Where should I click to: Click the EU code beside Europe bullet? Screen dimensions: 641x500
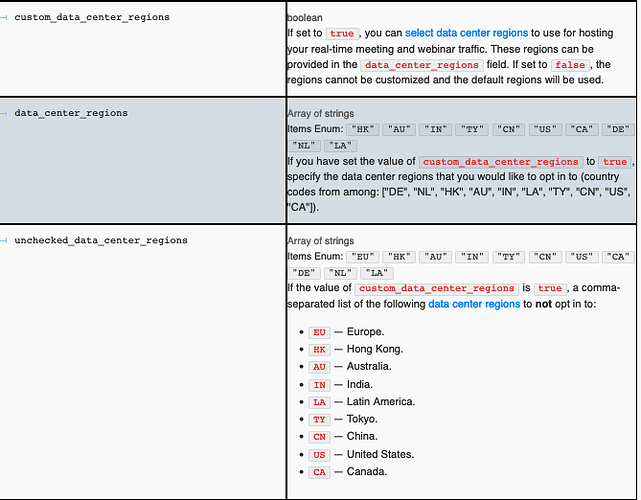[x=319, y=332]
